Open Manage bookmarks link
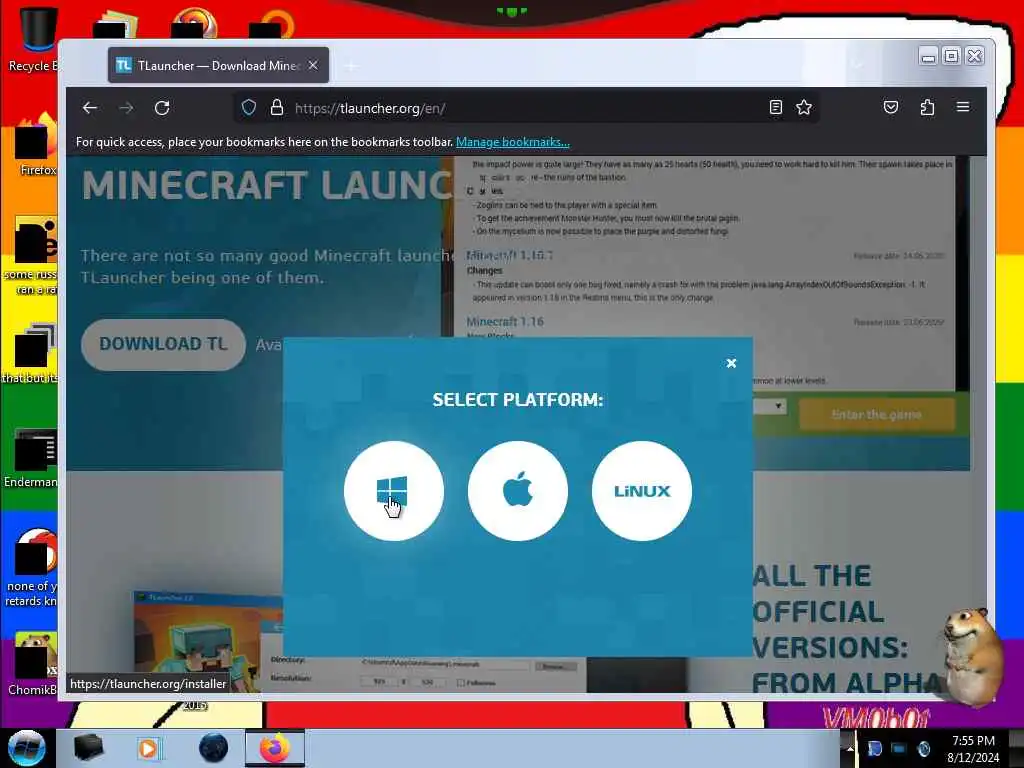The height and width of the screenshot is (768, 1024). pos(513,142)
